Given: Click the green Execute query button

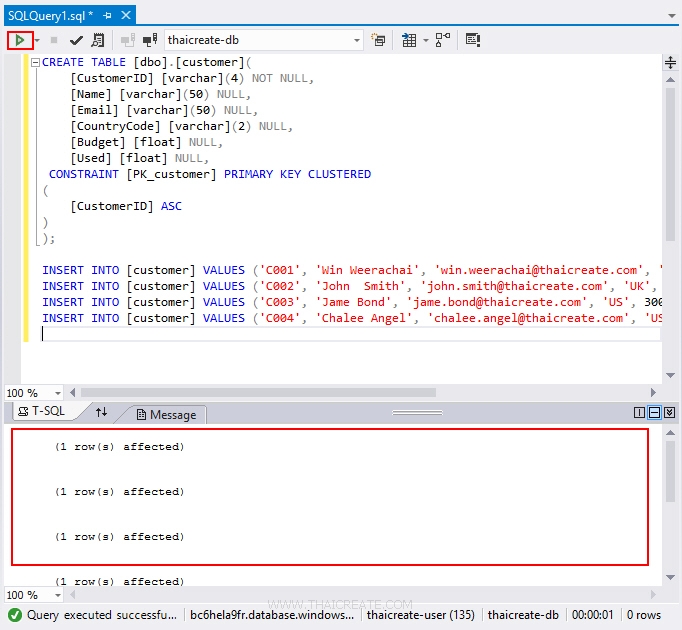Looking at the screenshot, I should point(20,40).
